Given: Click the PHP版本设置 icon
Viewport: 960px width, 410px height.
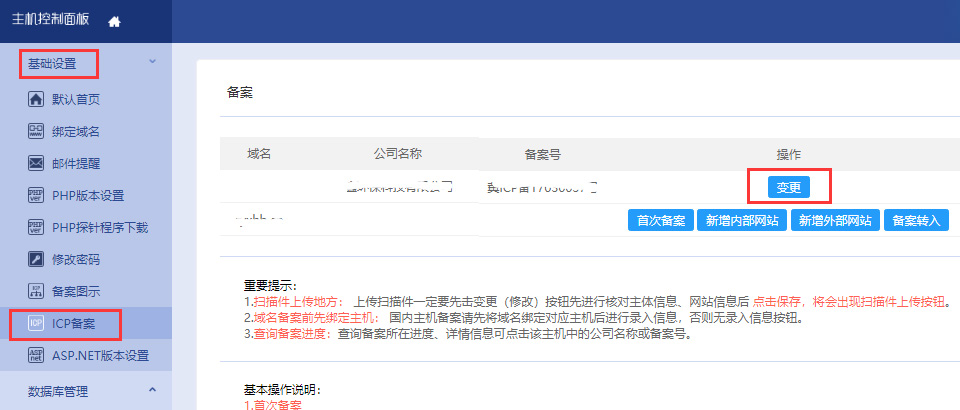Looking at the screenshot, I should [x=35, y=195].
